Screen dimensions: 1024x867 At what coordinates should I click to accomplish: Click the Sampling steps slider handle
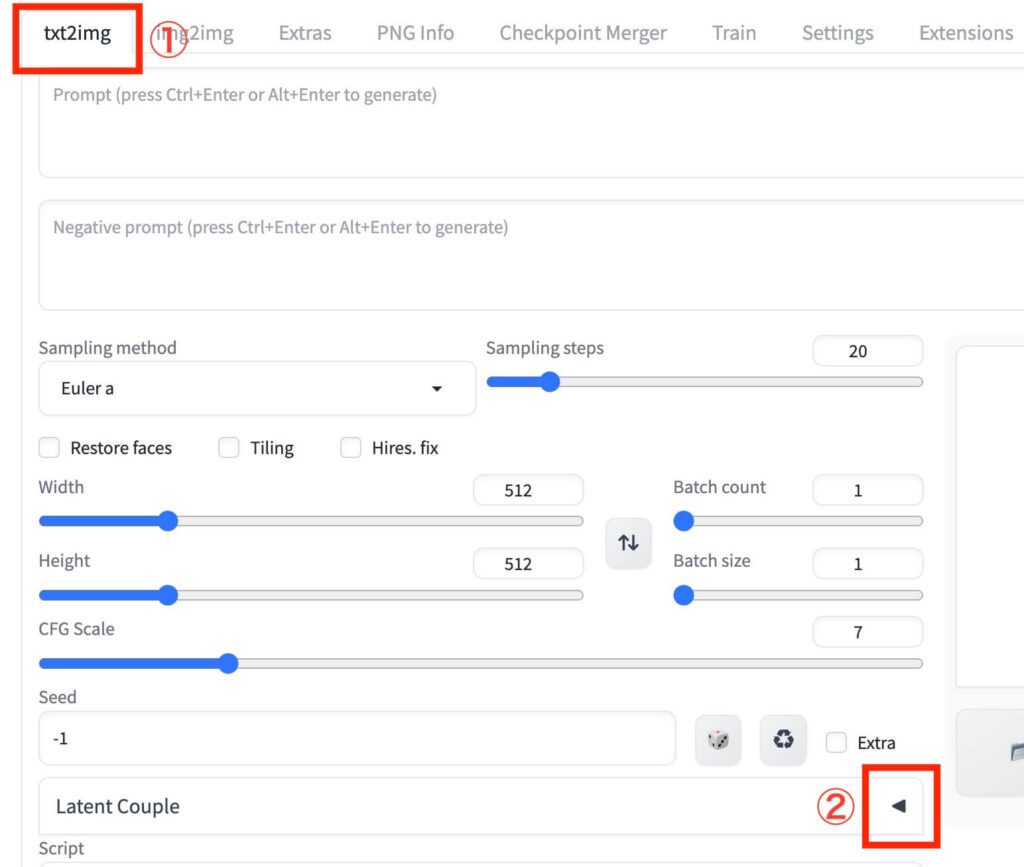[549, 382]
